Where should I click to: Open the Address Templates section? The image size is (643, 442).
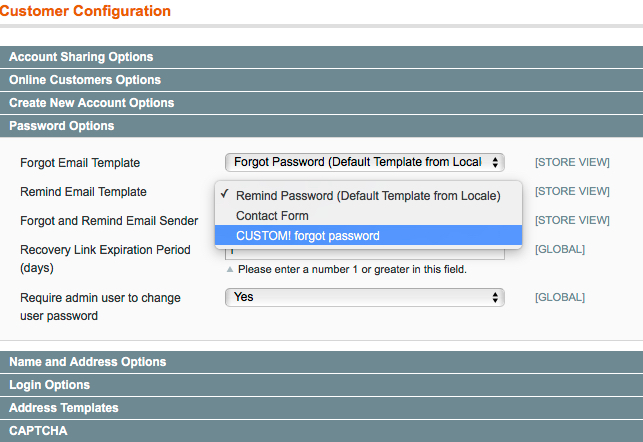click(x=322, y=408)
